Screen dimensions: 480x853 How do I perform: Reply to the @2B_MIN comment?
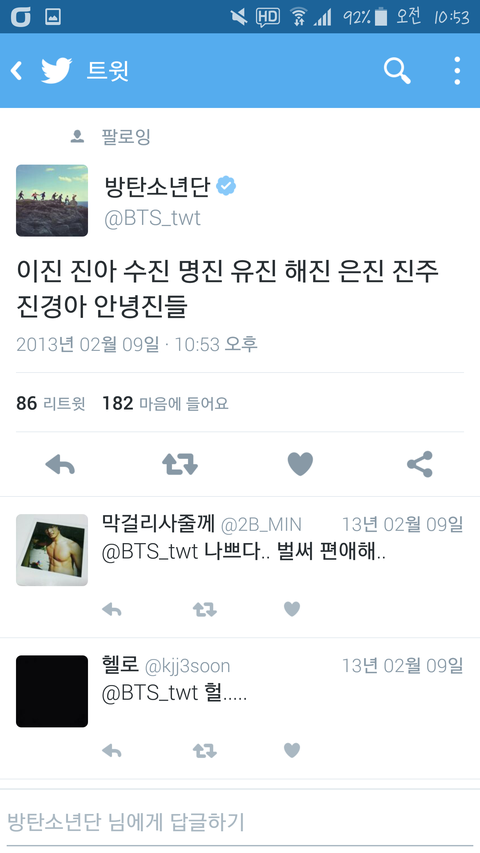pyautogui.click(x=112, y=610)
